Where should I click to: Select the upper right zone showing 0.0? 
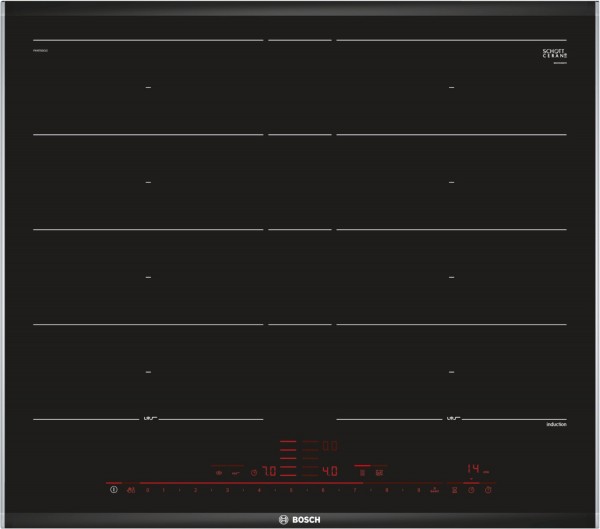click(330, 446)
